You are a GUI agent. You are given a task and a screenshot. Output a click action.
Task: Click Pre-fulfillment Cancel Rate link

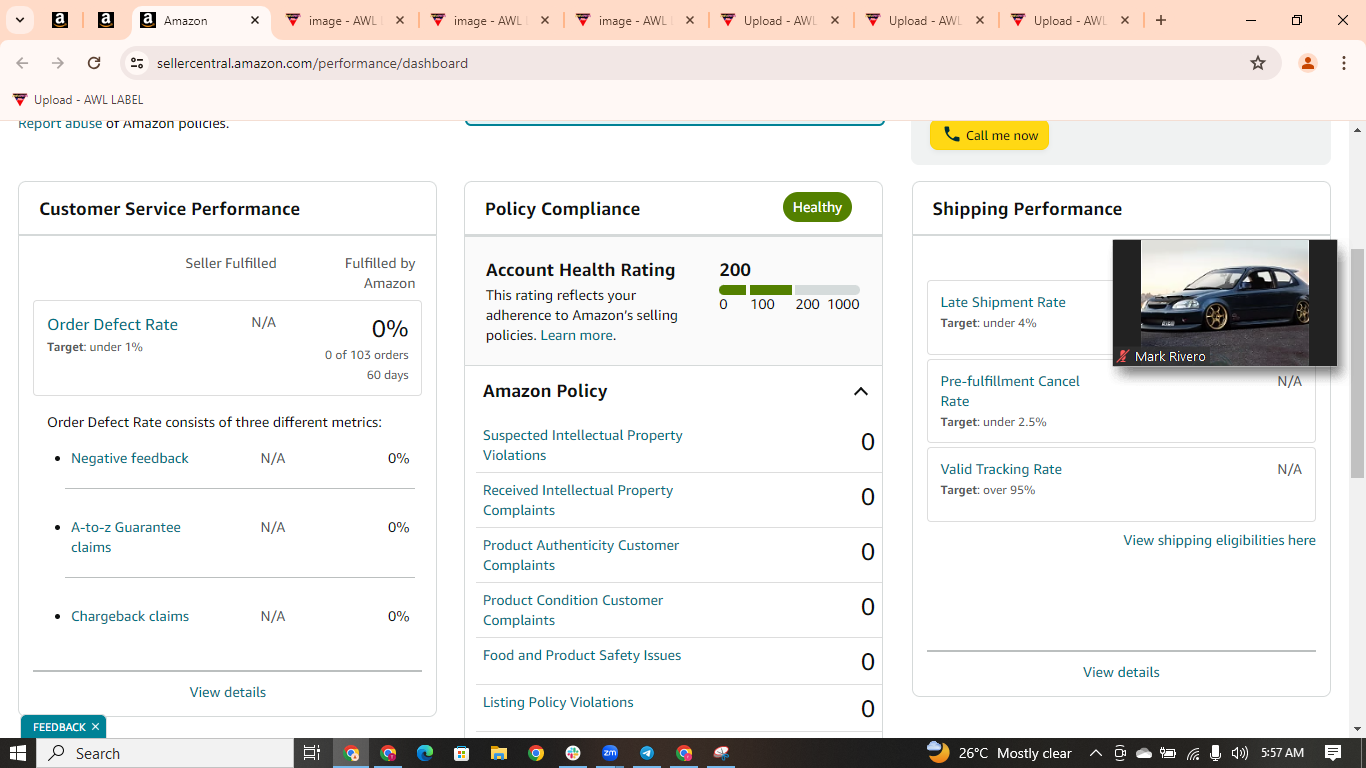pyautogui.click(x=1010, y=391)
